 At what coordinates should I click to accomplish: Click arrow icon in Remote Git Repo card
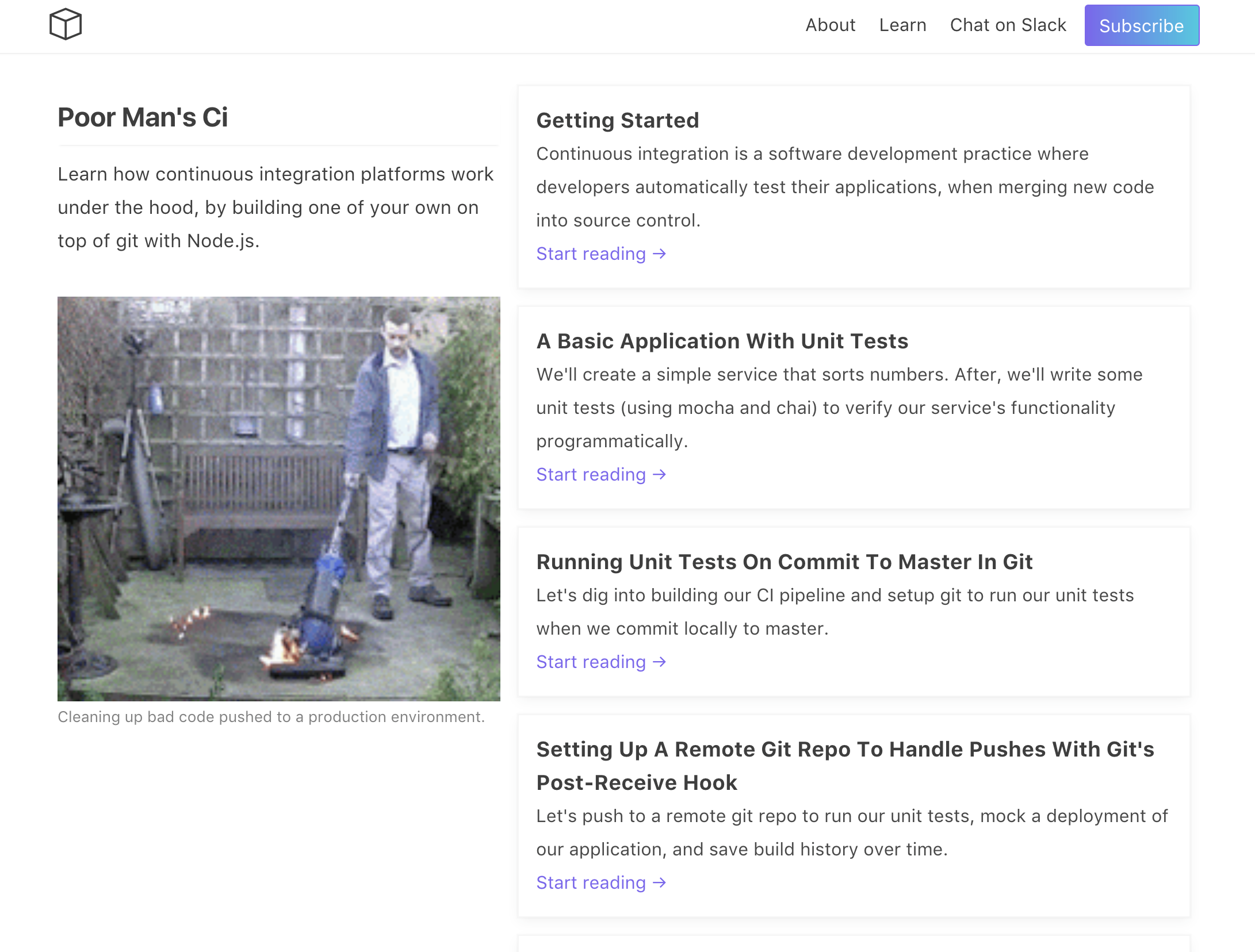660,882
